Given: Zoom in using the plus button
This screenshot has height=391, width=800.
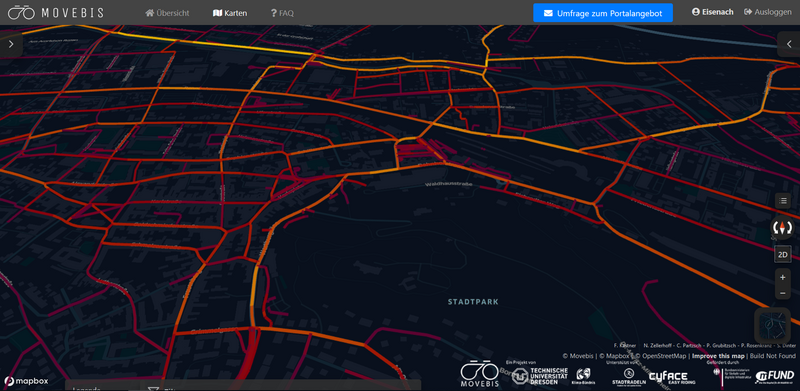Looking at the screenshot, I should (783, 277).
